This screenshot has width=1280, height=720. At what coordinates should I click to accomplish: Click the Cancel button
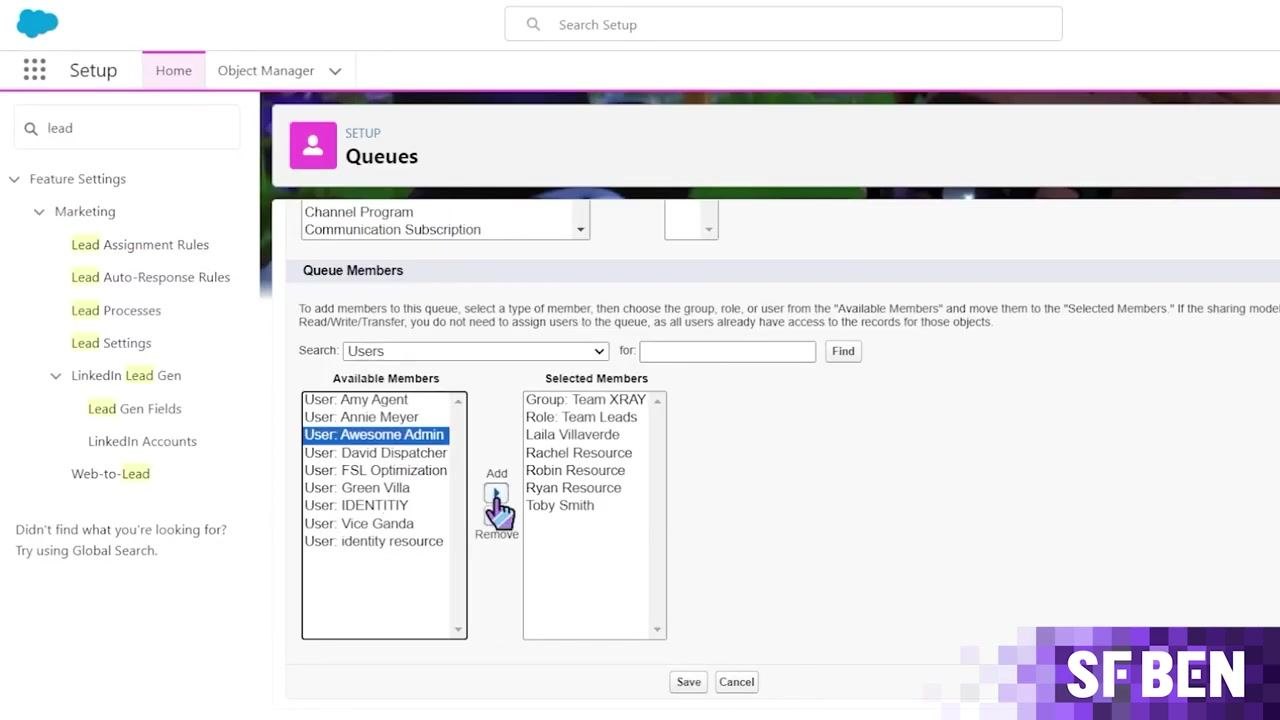(x=736, y=682)
